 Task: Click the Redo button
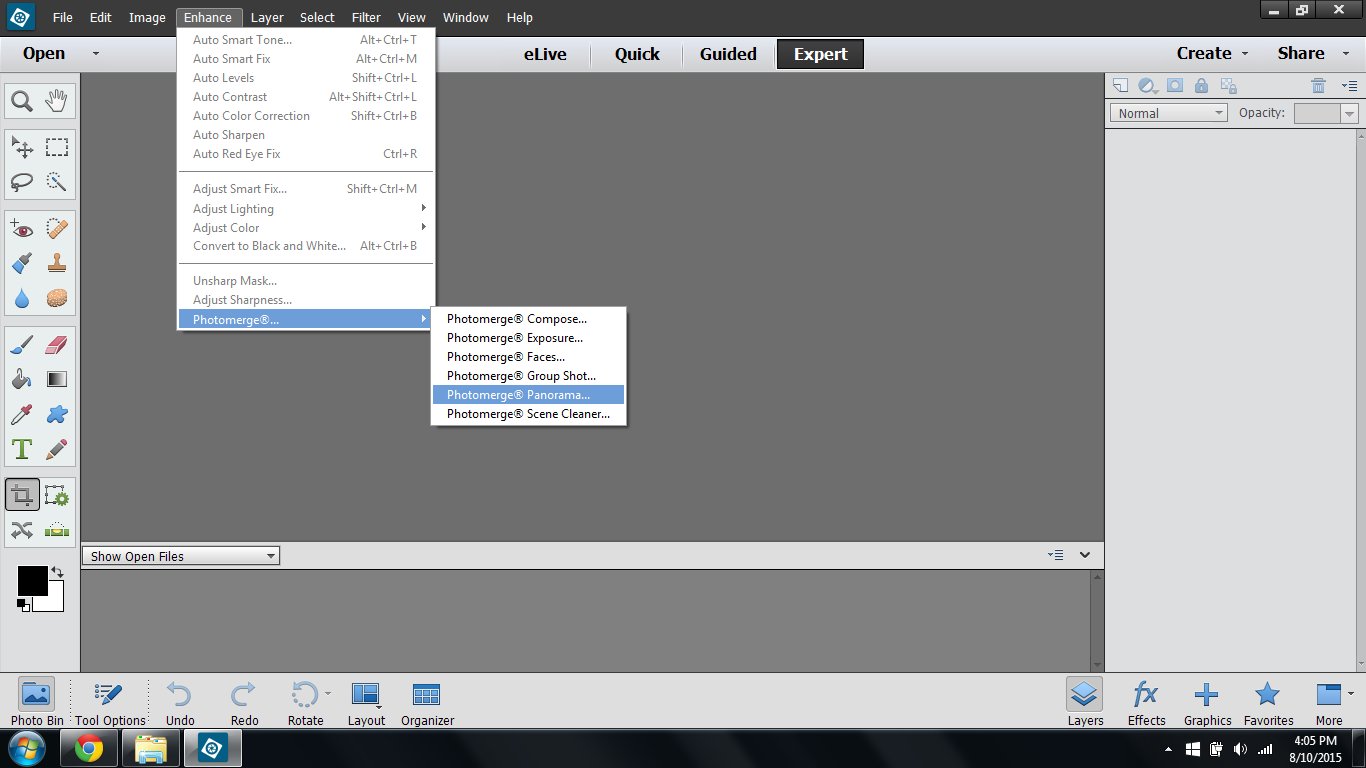coord(244,702)
